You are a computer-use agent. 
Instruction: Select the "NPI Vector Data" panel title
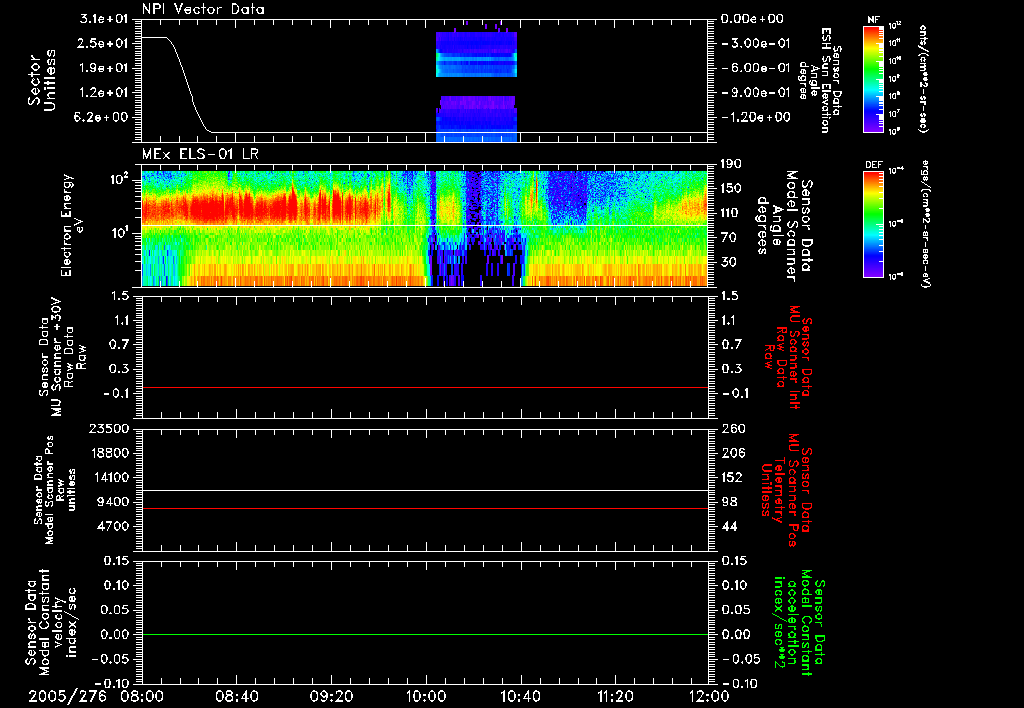pos(204,9)
